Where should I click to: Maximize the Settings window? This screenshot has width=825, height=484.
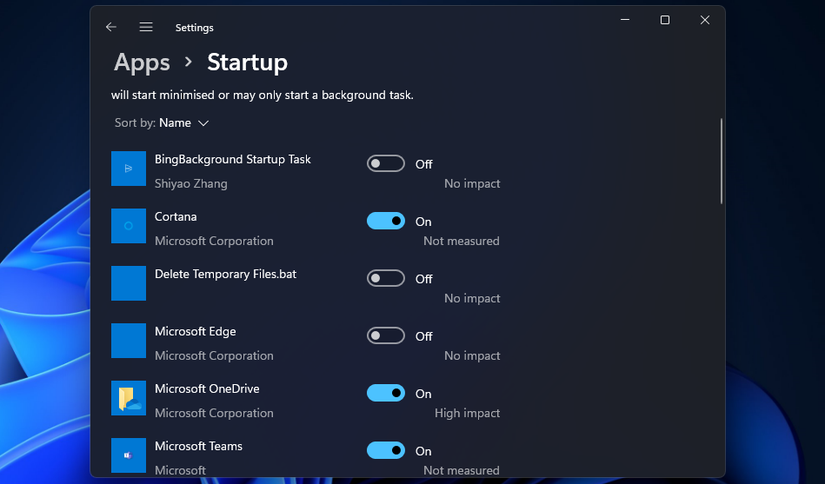(665, 20)
